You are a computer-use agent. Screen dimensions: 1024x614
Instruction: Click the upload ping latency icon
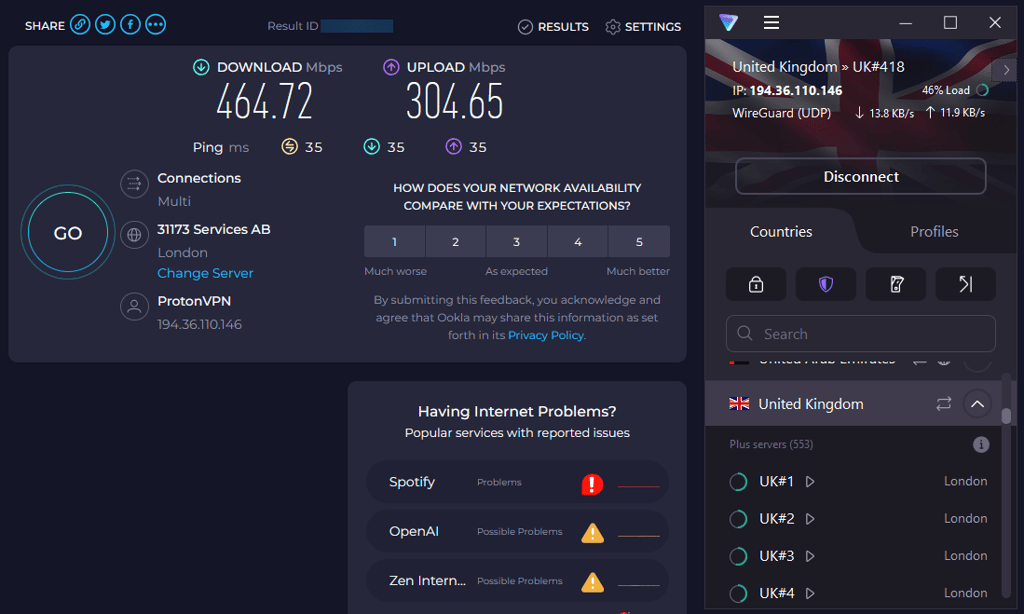coord(454,146)
